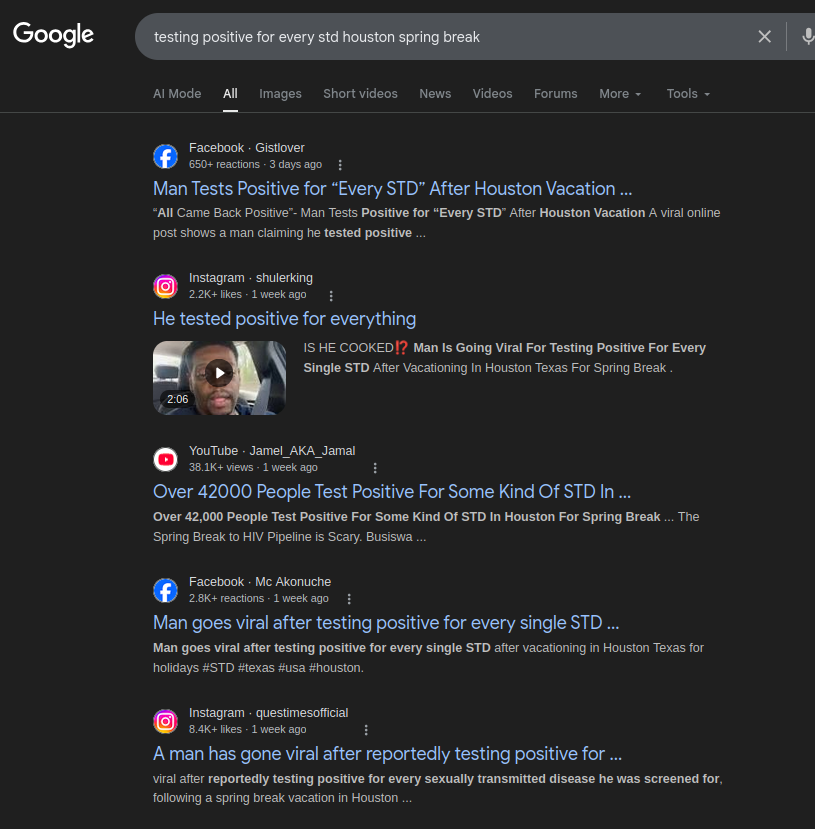Open options menu for shulerking result

tap(331, 296)
